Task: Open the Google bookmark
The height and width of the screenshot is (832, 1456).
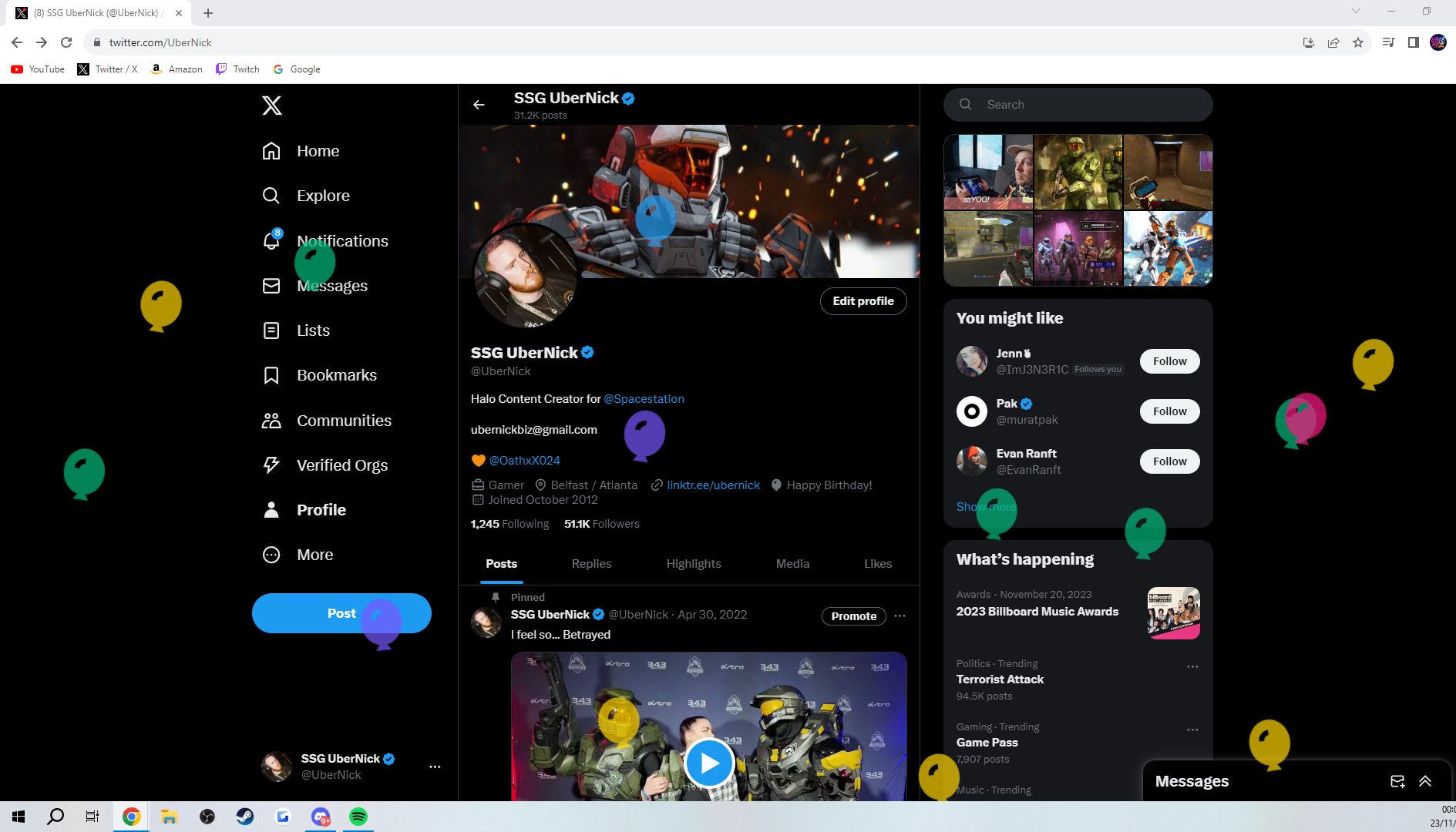Action: (297, 69)
